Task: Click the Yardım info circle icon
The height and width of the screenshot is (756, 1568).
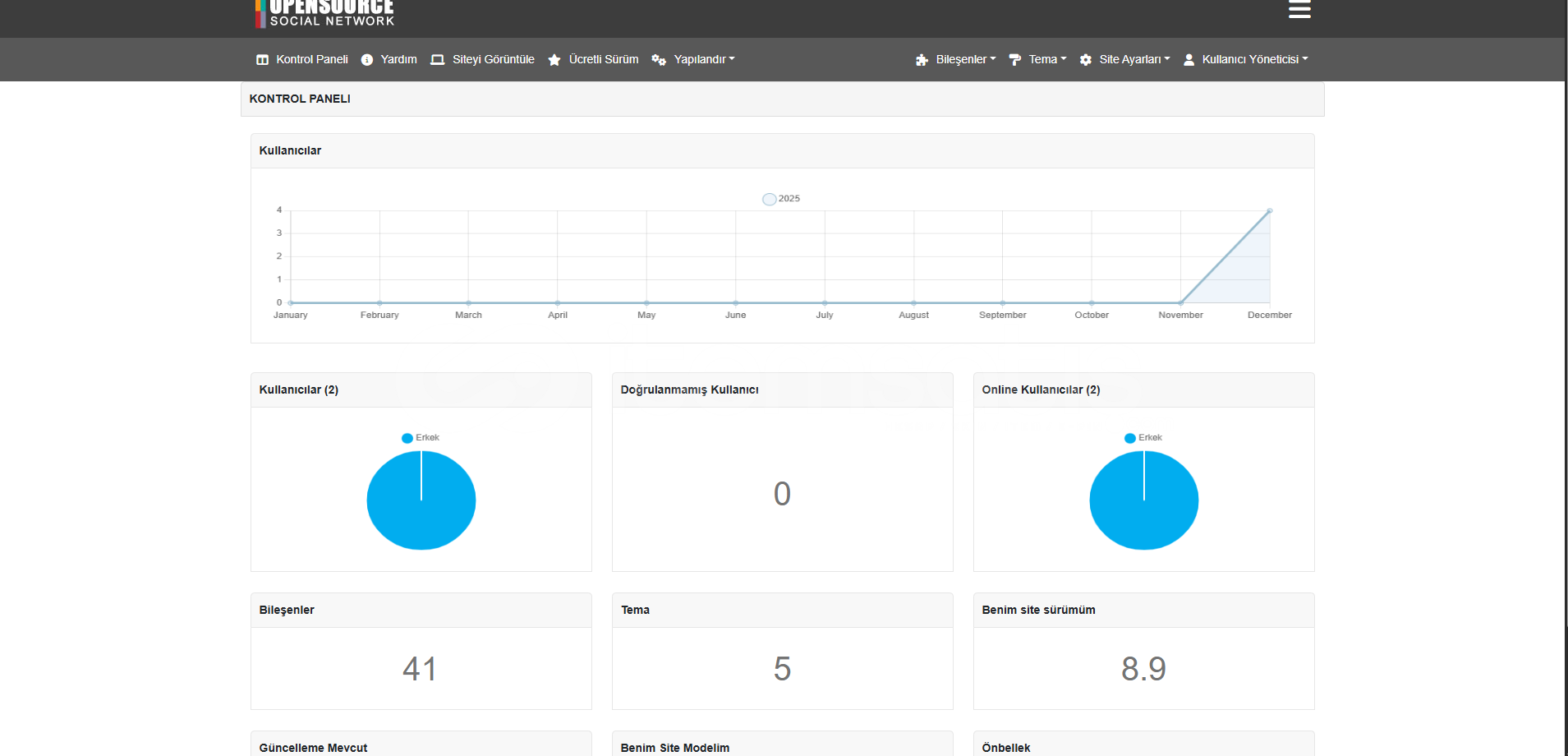Action: pyautogui.click(x=367, y=60)
